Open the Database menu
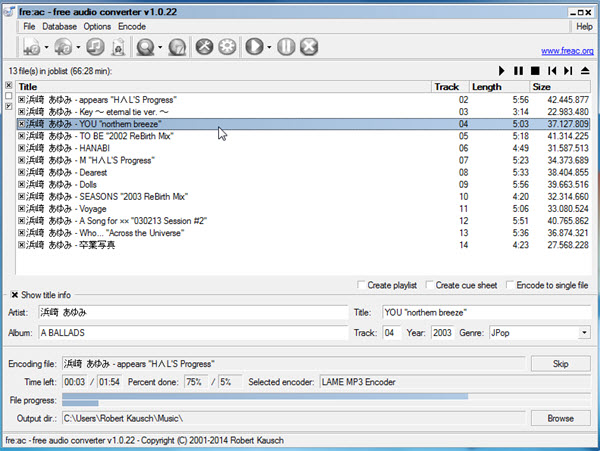The image size is (600, 451). pyautogui.click(x=59, y=26)
